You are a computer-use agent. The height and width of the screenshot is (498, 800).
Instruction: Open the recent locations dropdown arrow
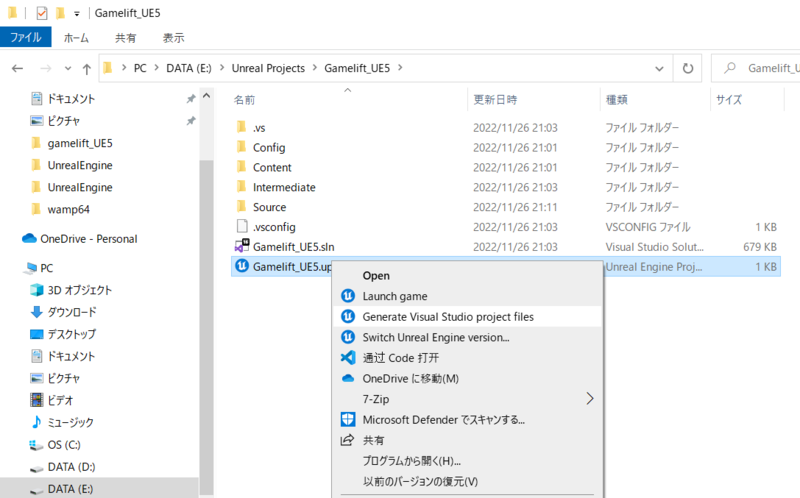coord(68,68)
